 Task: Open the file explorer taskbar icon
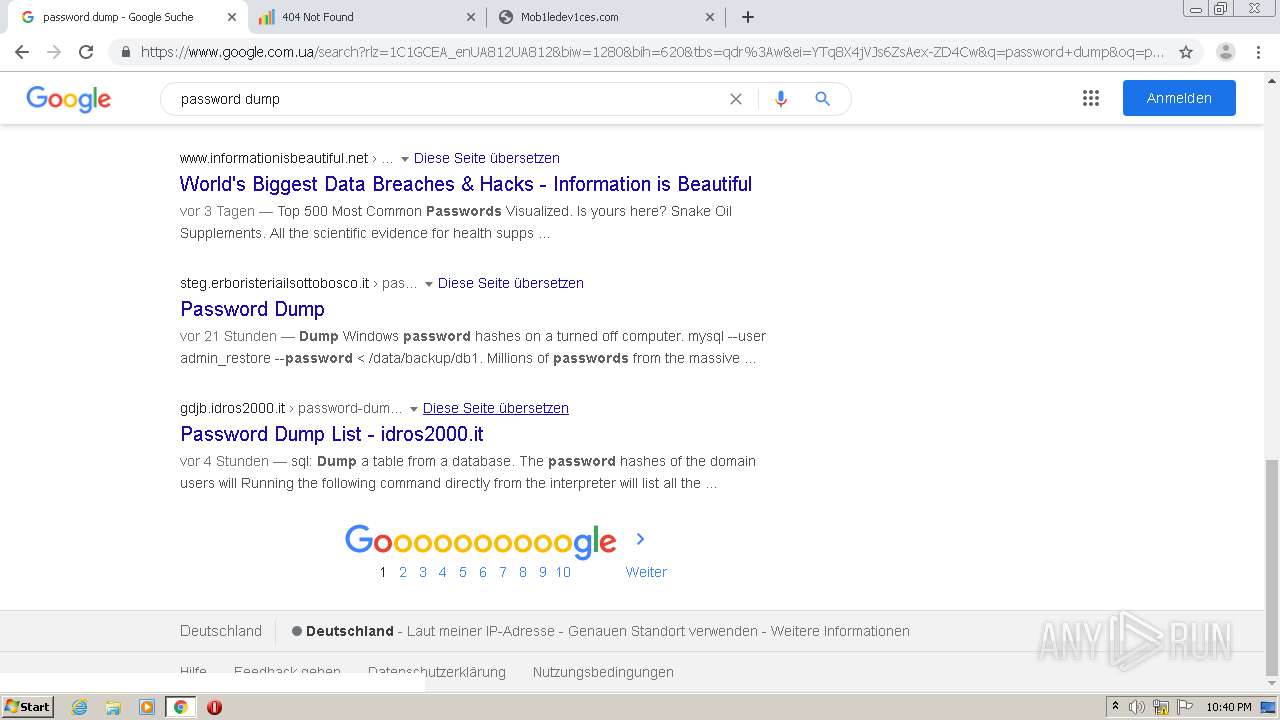pyautogui.click(x=113, y=707)
